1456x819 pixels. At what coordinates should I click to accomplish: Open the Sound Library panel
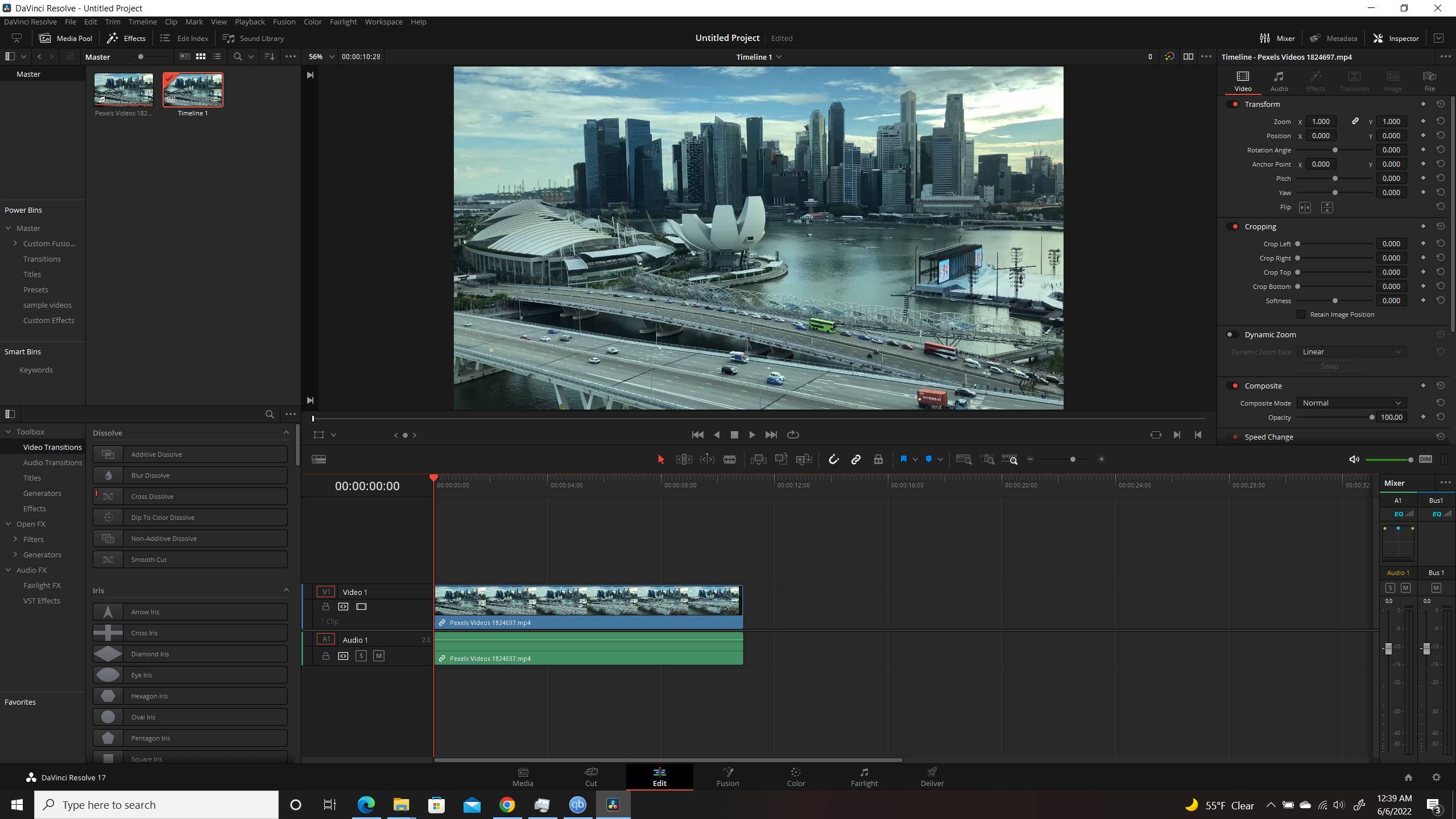click(x=253, y=38)
